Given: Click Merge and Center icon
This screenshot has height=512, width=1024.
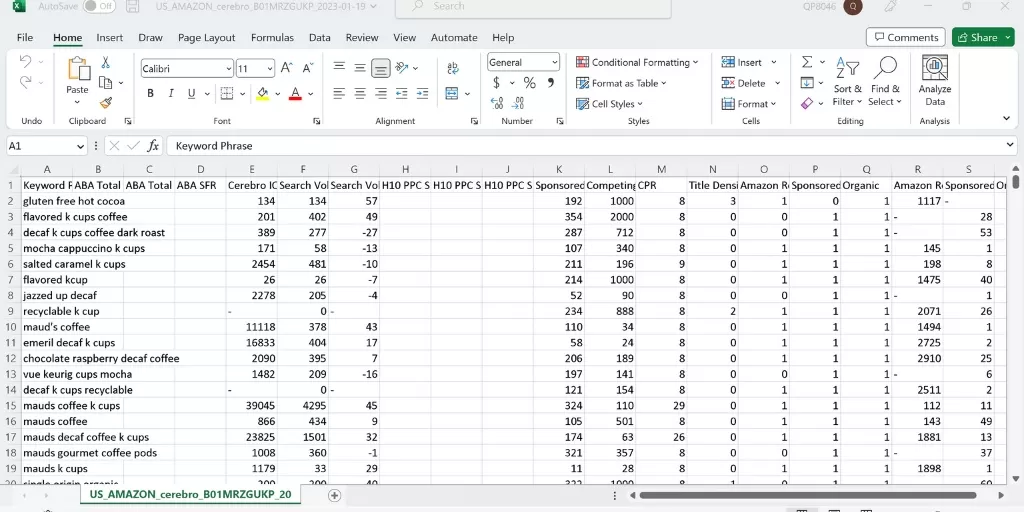Looking at the screenshot, I should pos(452,93).
